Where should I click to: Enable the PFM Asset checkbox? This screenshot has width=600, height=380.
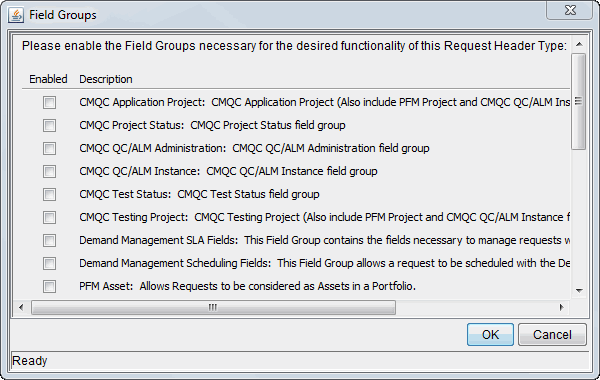49,286
